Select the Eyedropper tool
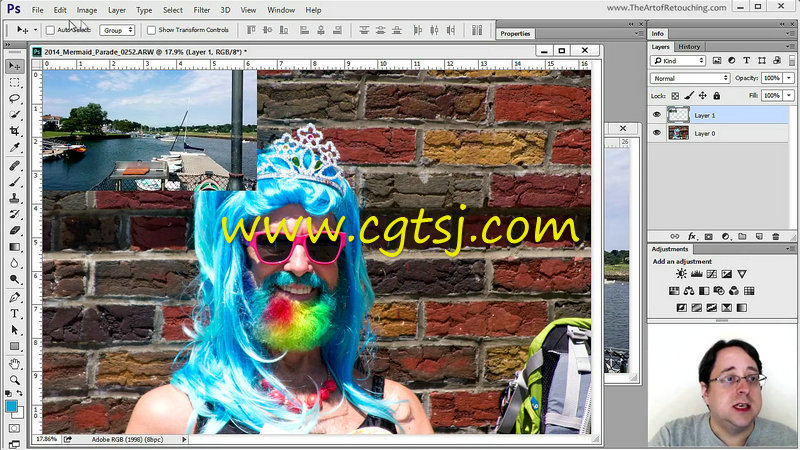The width and height of the screenshot is (800, 450). (14, 148)
